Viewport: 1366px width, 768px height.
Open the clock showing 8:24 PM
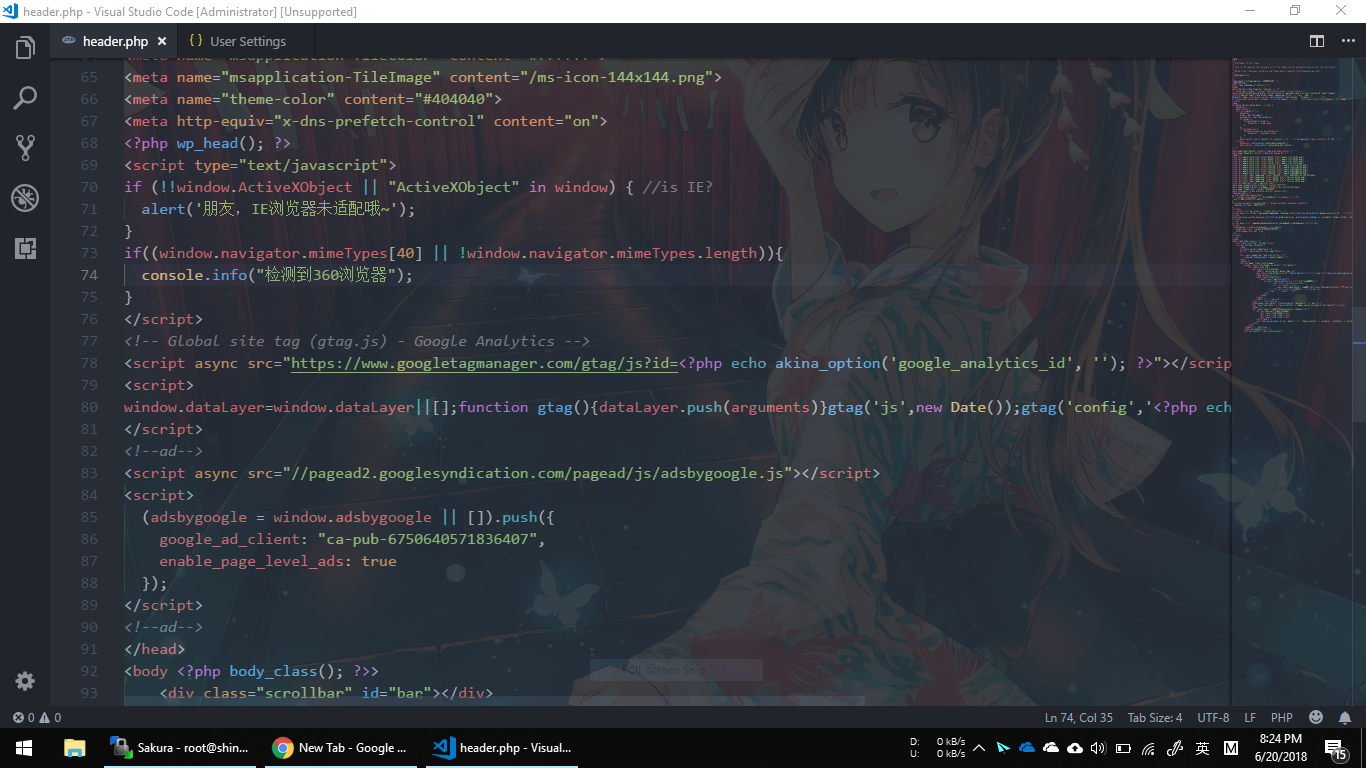pos(1279,747)
